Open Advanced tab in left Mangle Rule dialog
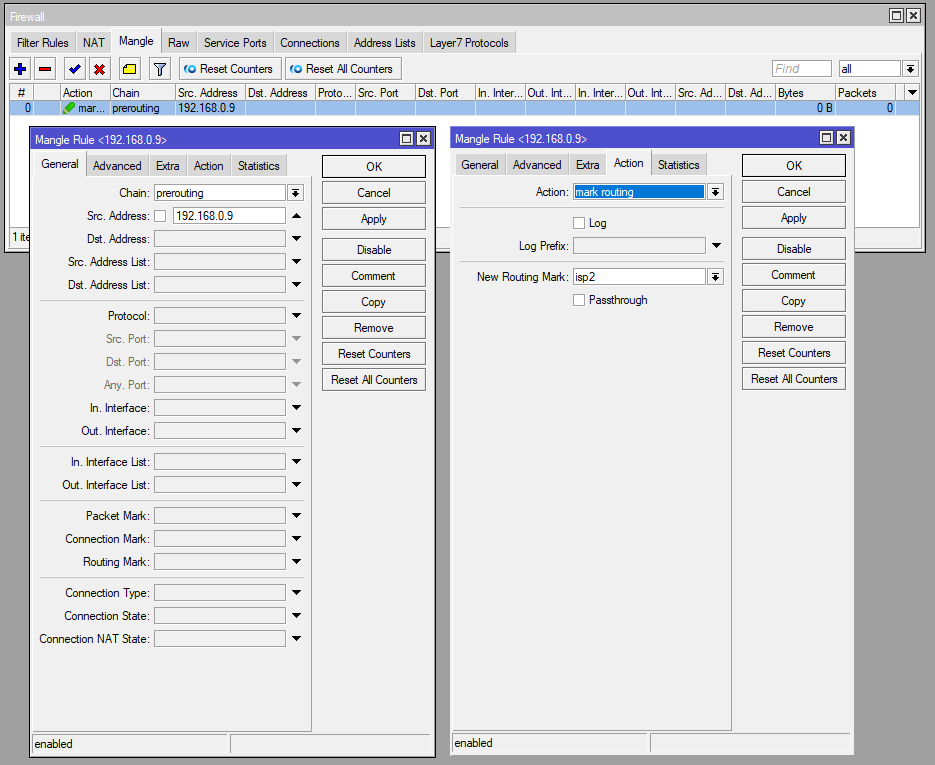 [117, 166]
